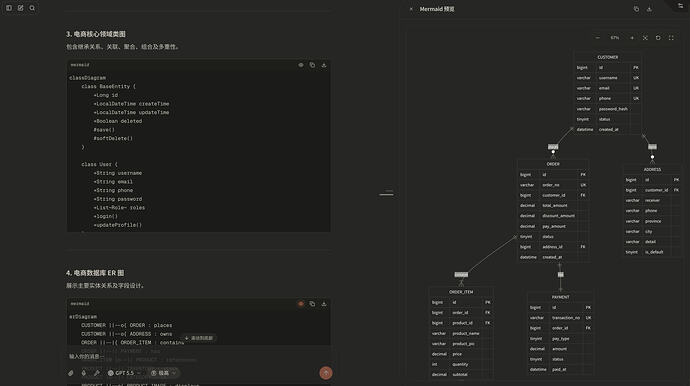This screenshot has height=386, width=690.
Task: Click the ADDRESS table header
Action: point(652,169)
